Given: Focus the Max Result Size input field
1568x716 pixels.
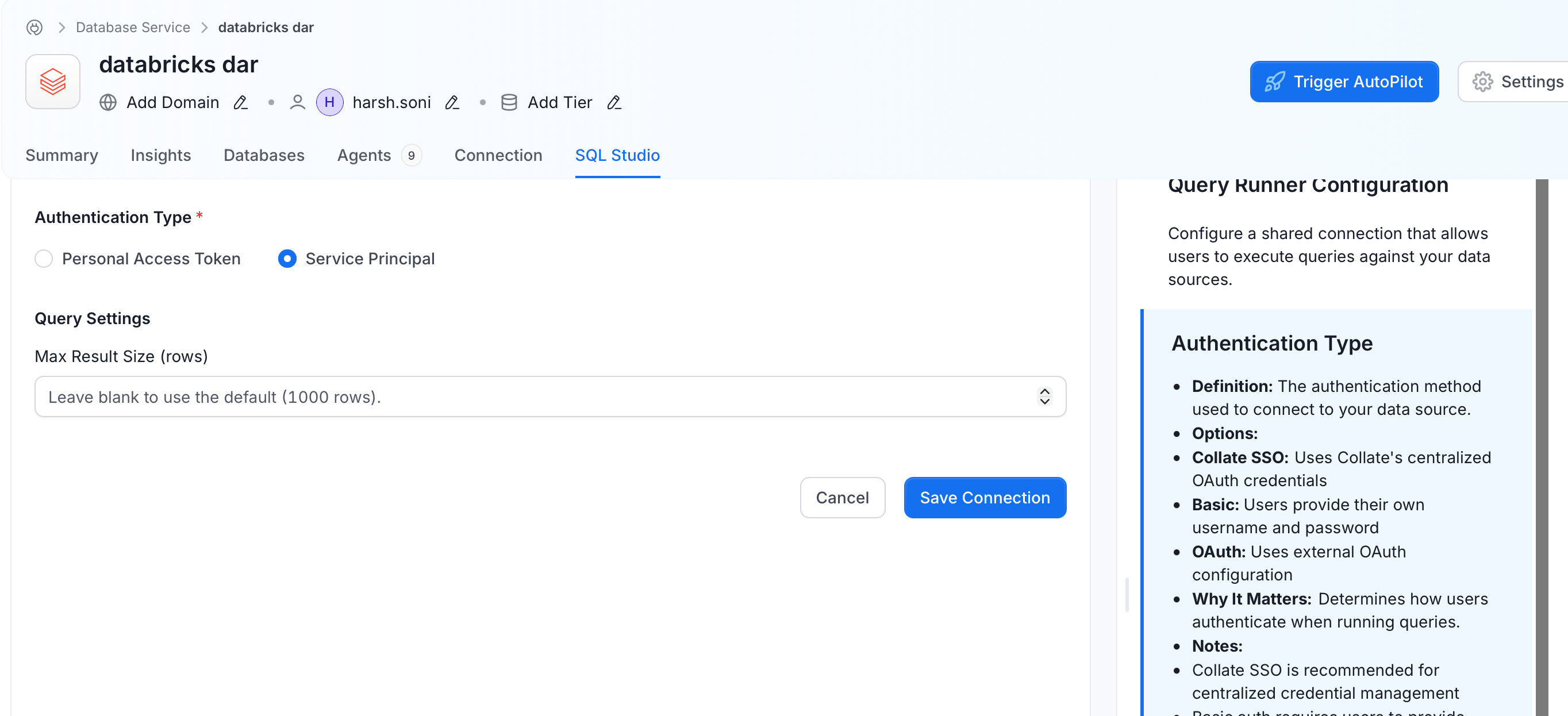Looking at the screenshot, I should [x=549, y=397].
